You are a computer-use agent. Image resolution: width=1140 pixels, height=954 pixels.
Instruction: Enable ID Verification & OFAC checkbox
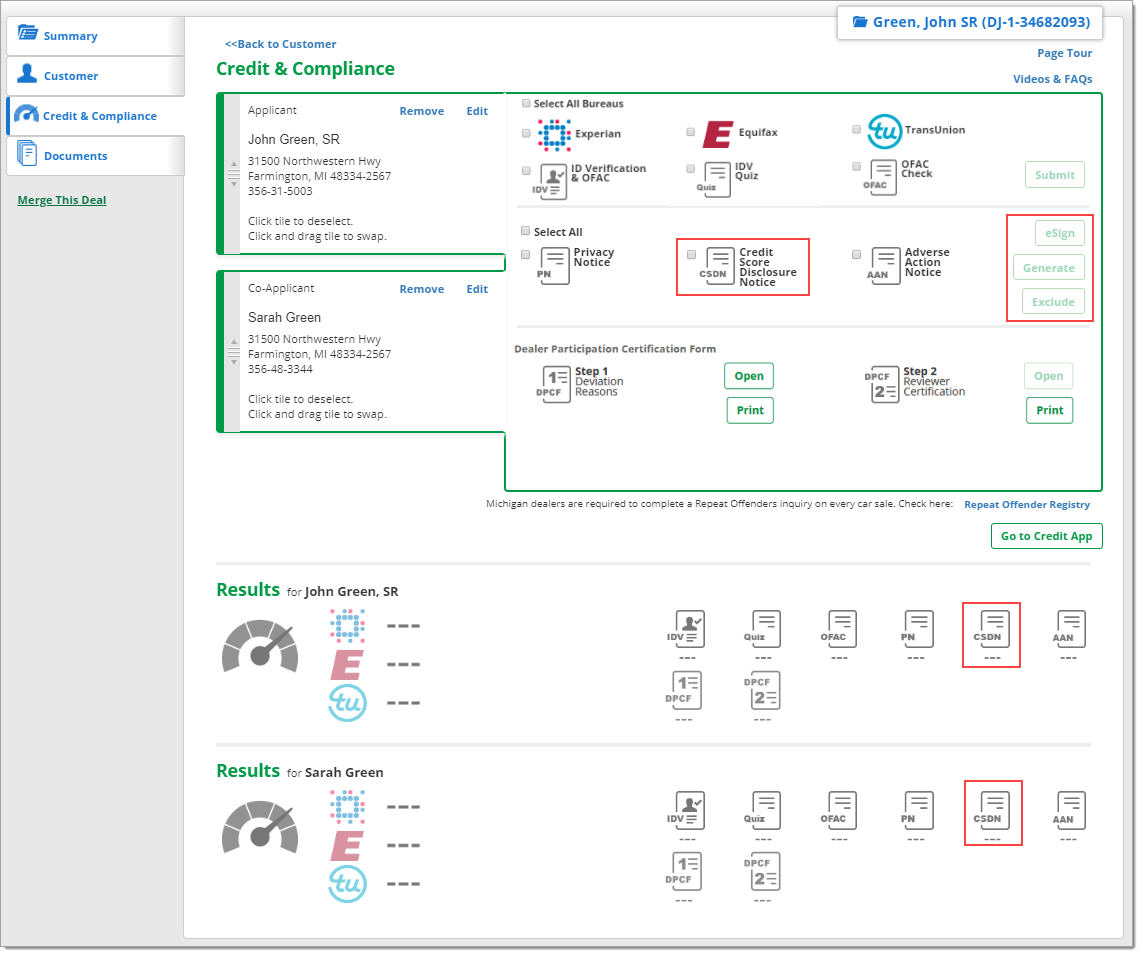click(526, 171)
